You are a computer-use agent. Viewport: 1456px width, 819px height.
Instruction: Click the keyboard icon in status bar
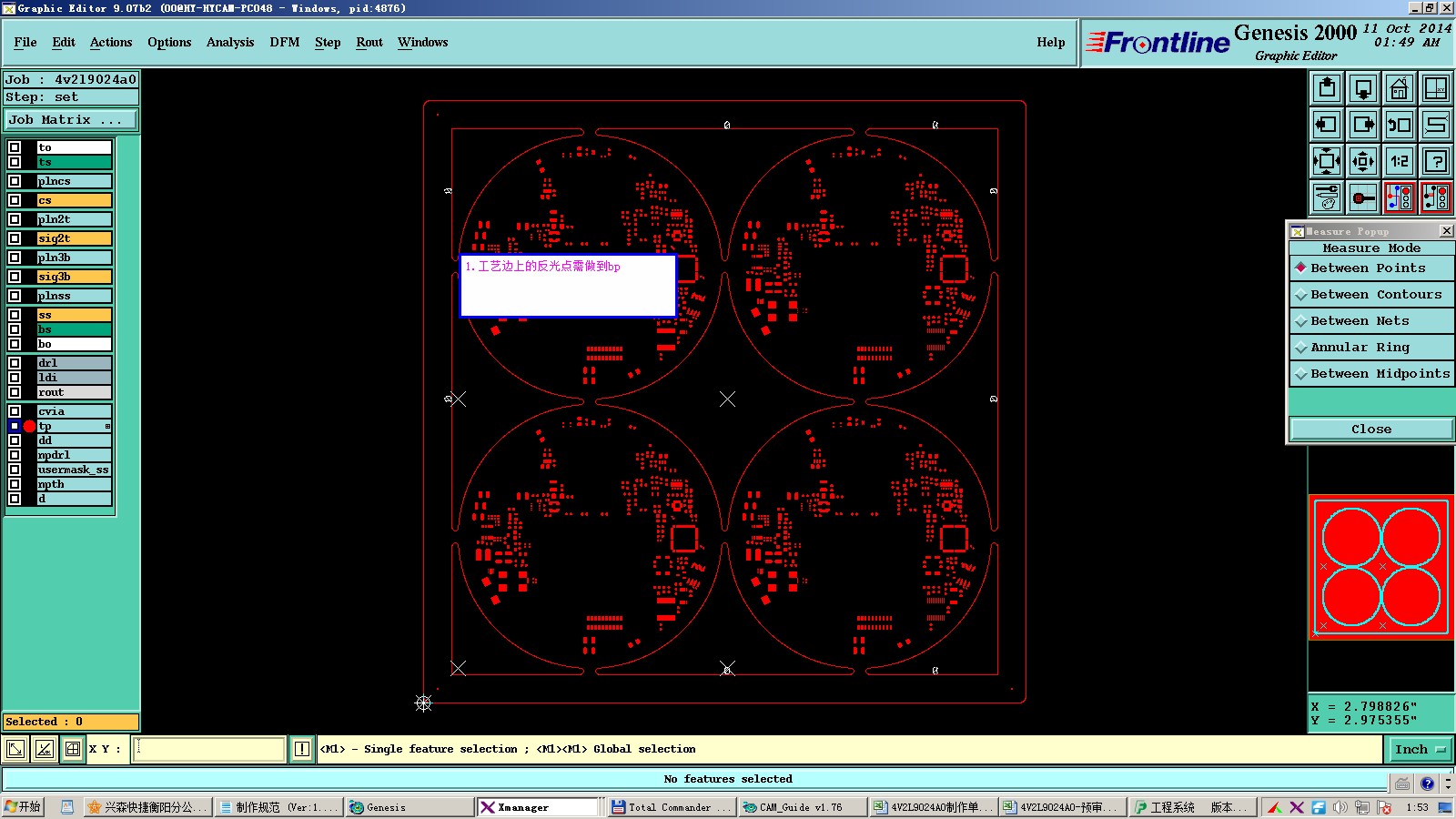pyautogui.click(x=1402, y=784)
